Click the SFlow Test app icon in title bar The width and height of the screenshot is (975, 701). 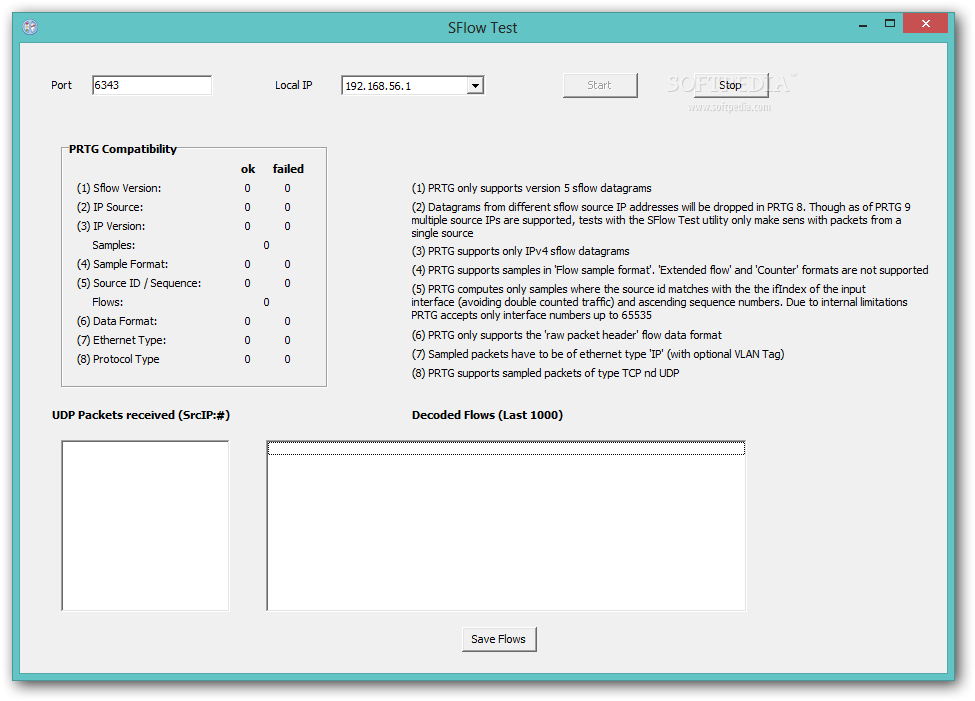pyautogui.click(x=30, y=27)
